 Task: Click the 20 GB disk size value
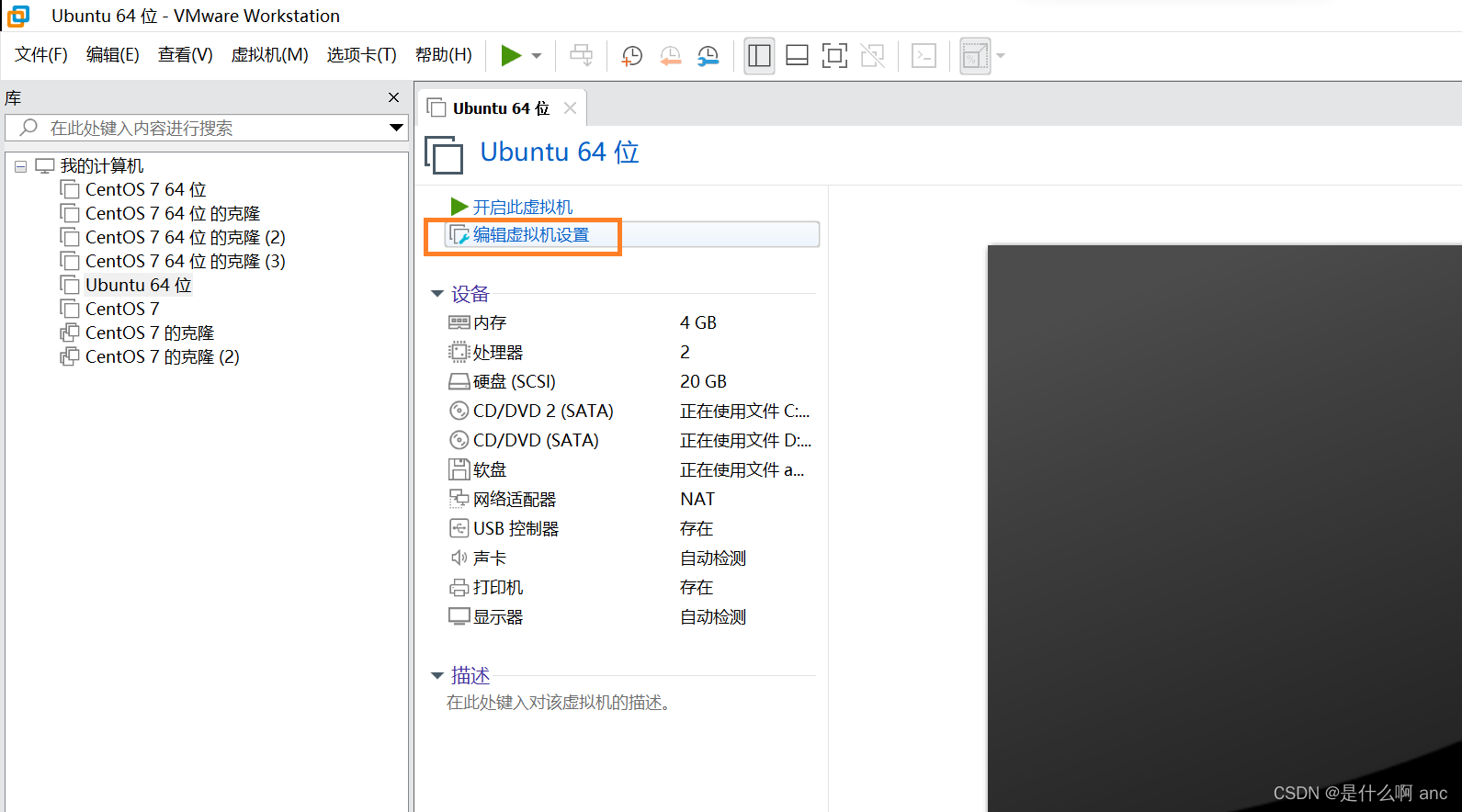(x=703, y=382)
